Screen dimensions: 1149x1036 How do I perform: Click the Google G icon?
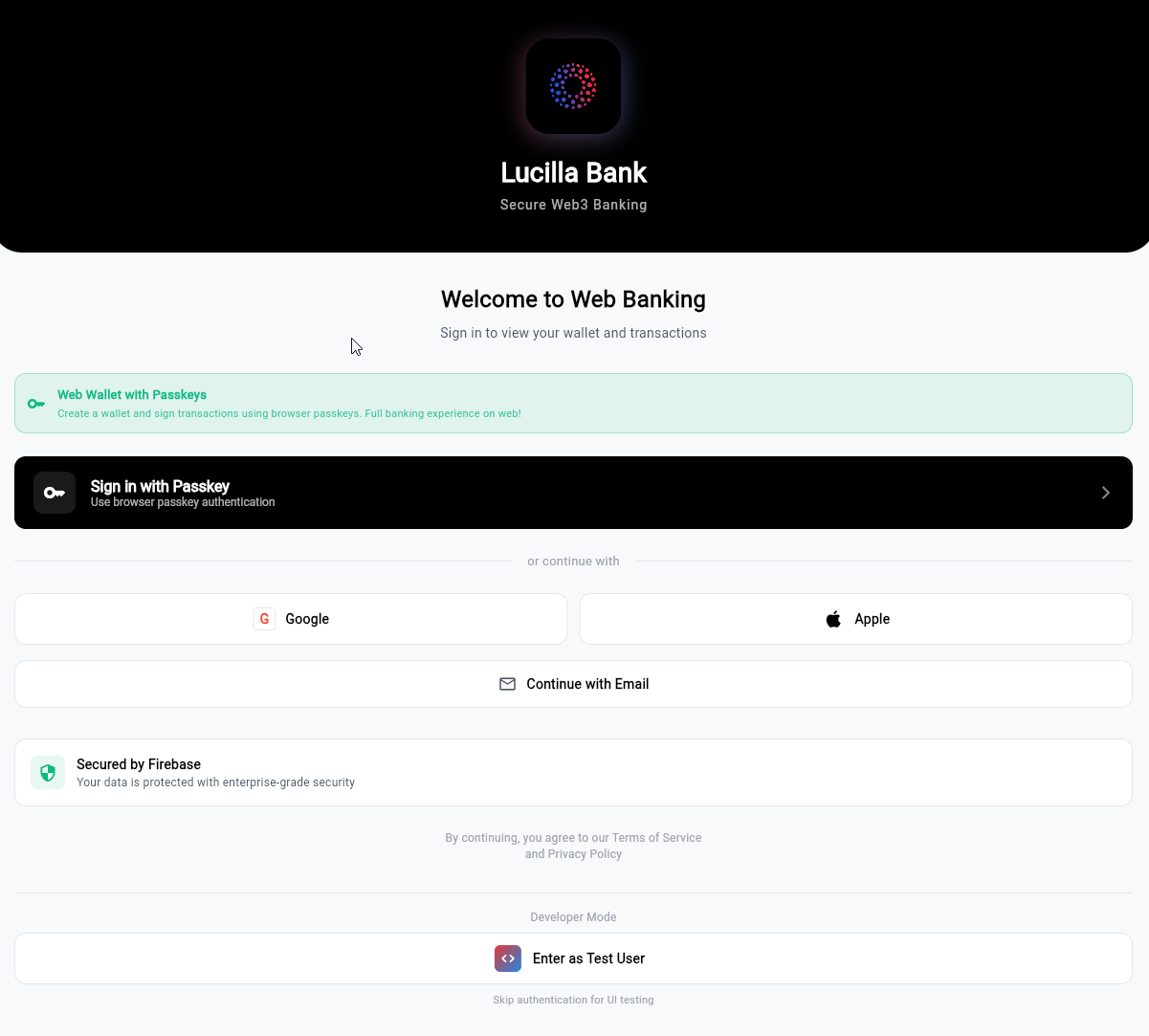coord(264,619)
